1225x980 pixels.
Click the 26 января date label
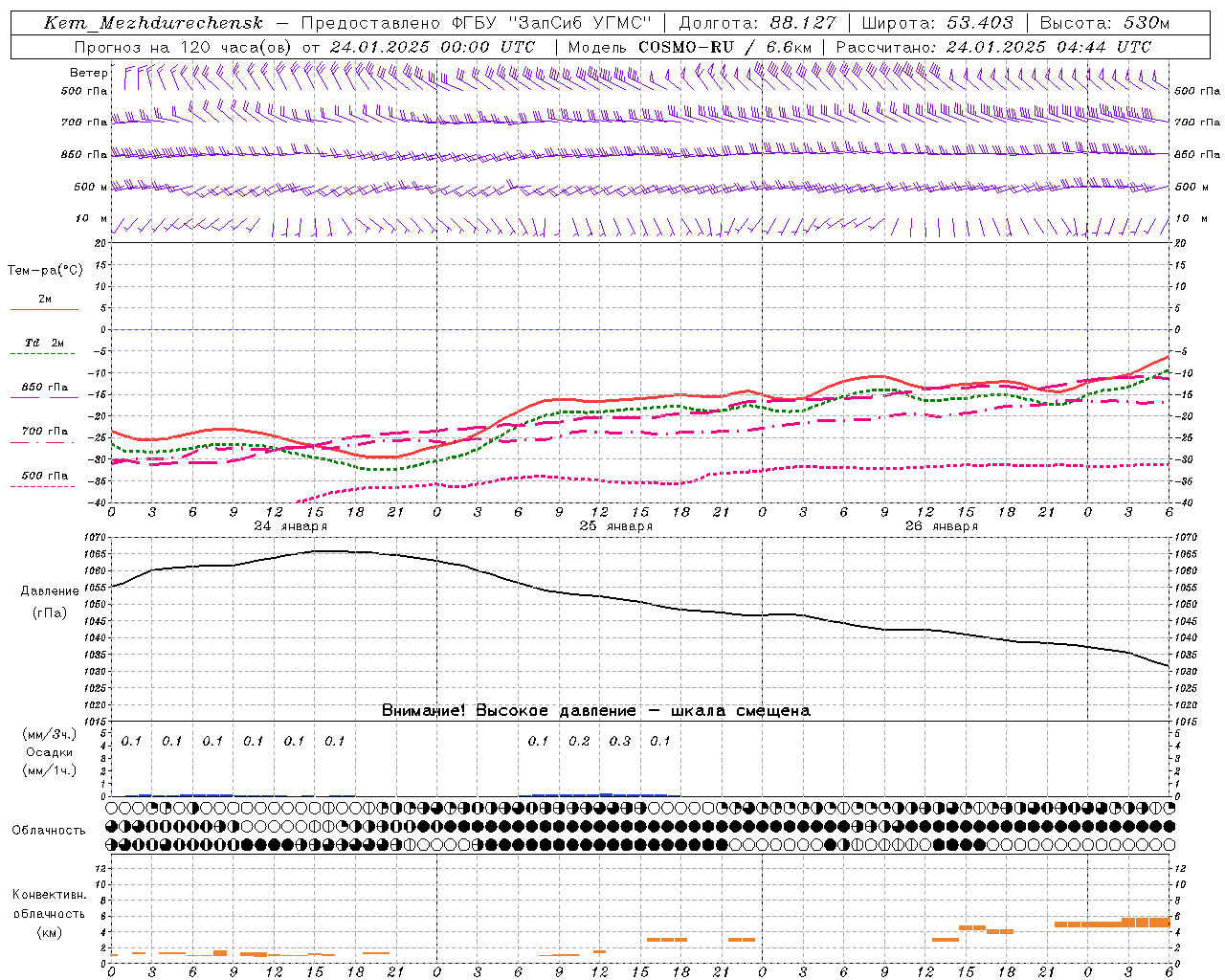[941, 526]
